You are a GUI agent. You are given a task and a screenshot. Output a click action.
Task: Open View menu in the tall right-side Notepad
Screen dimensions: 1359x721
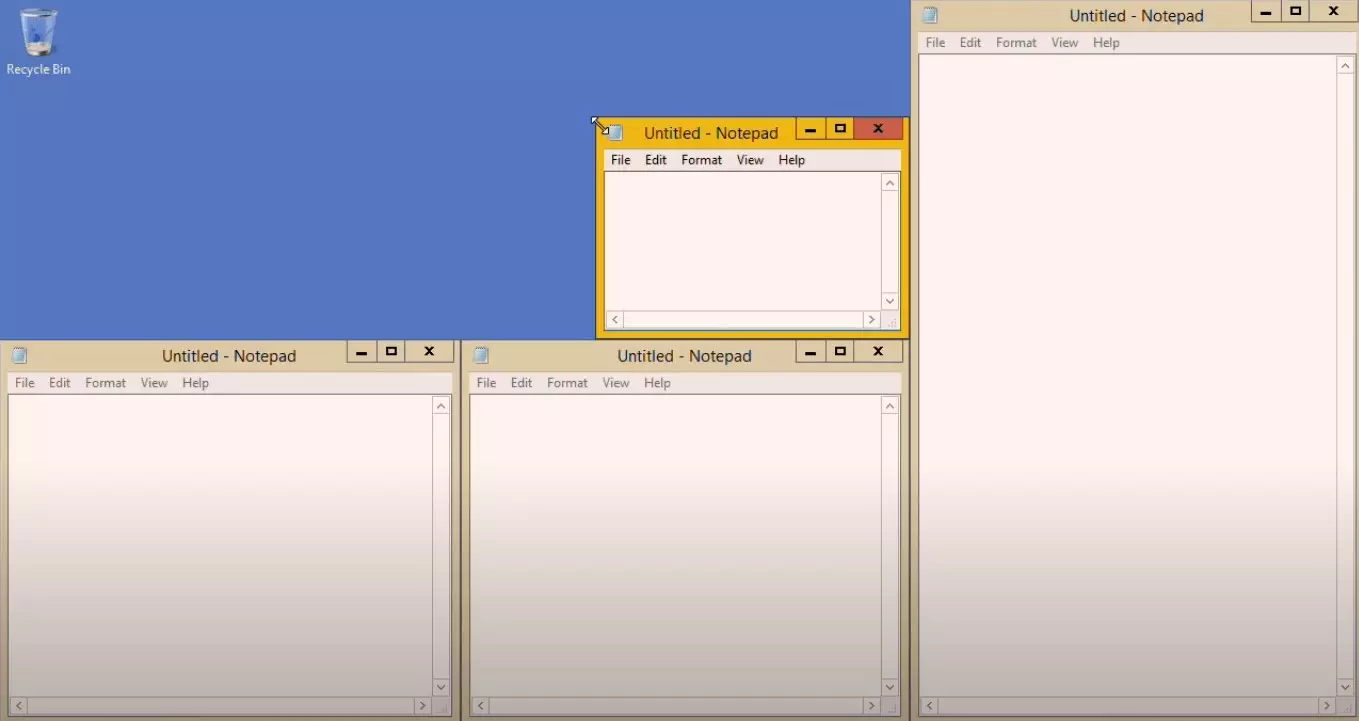pos(1065,43)
